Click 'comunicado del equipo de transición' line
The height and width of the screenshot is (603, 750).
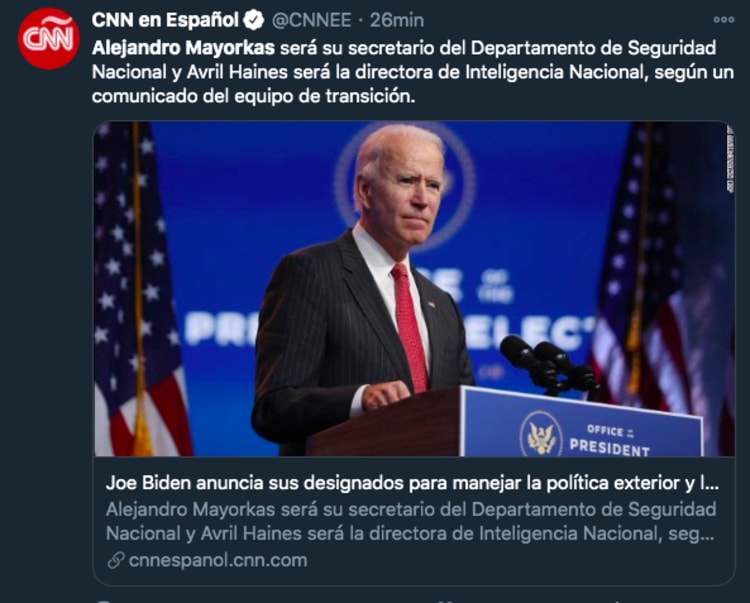click(253, 96)
